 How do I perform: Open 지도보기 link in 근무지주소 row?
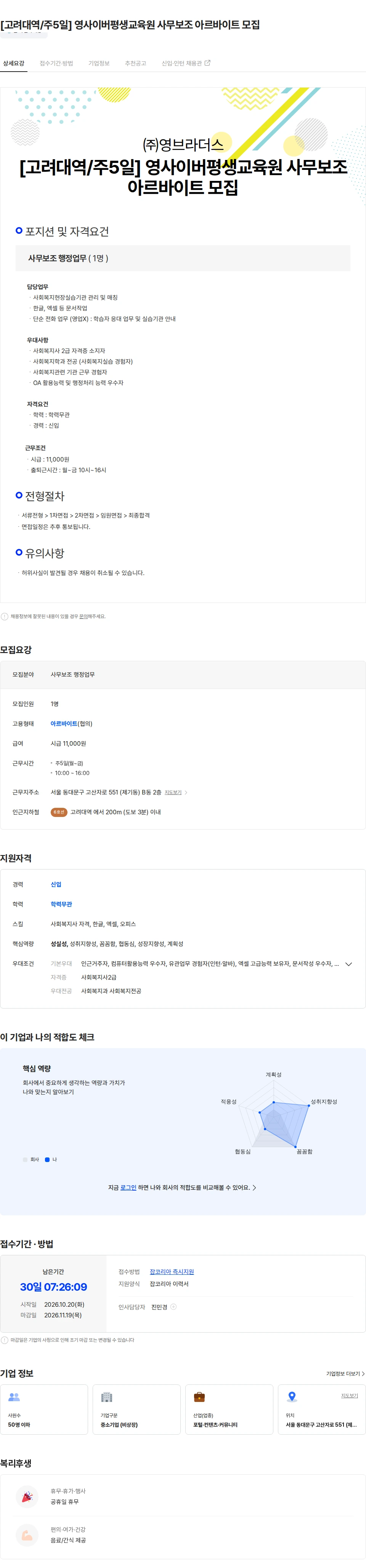coord(173,793)
